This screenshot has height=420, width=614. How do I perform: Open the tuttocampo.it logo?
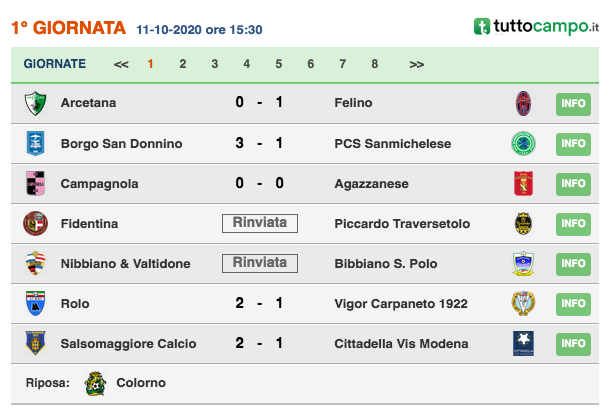click(x=536, y=27)
